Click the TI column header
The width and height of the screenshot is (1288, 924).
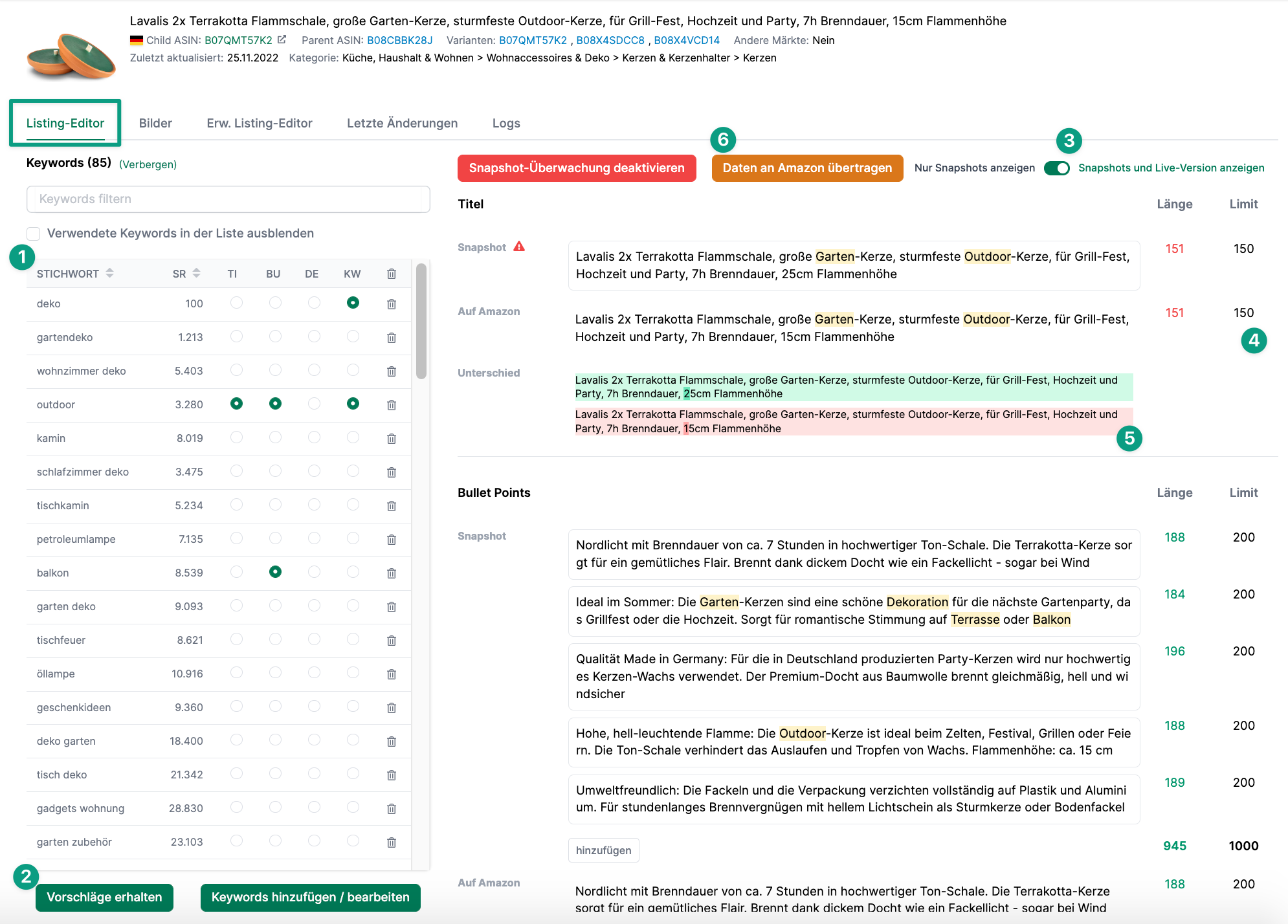(x=232, y=274)
